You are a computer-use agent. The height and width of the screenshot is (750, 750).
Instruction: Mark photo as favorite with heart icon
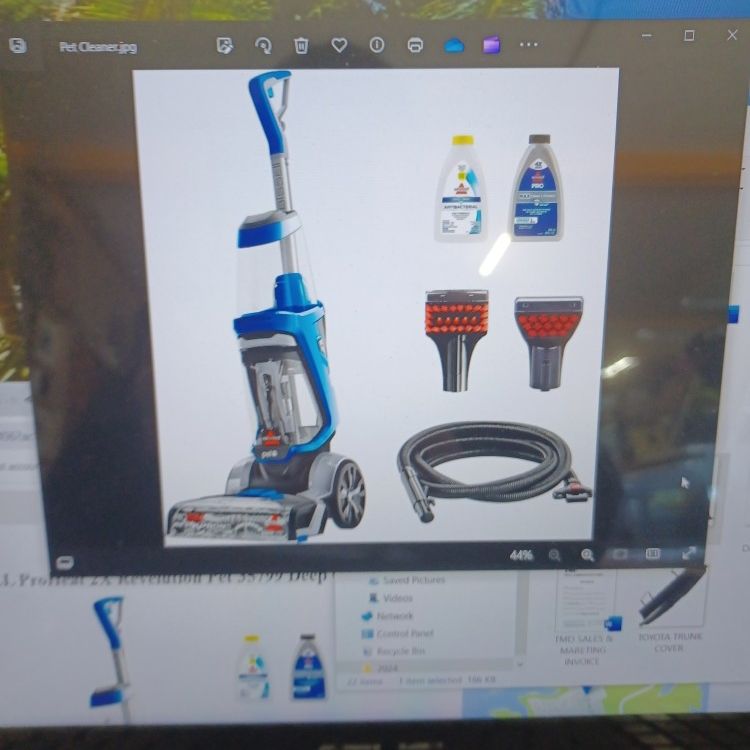[x=339, y=45]
